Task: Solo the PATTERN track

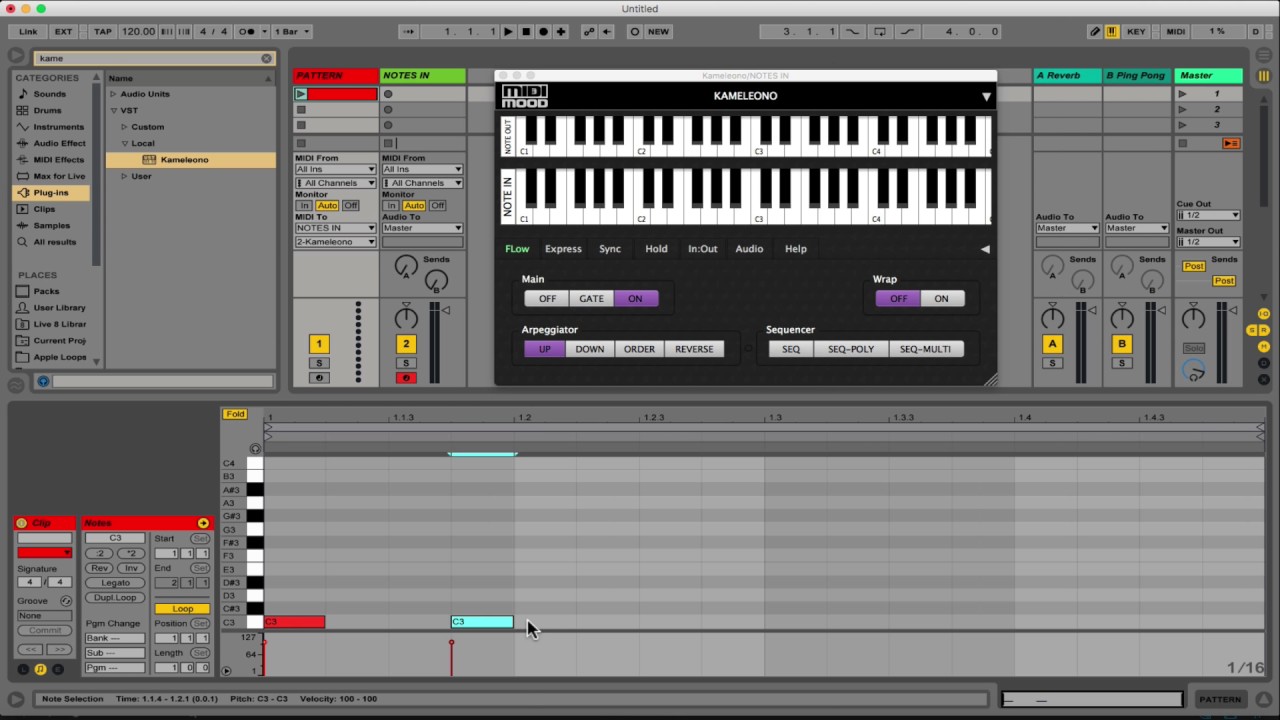Action: (x=319, y=363)
